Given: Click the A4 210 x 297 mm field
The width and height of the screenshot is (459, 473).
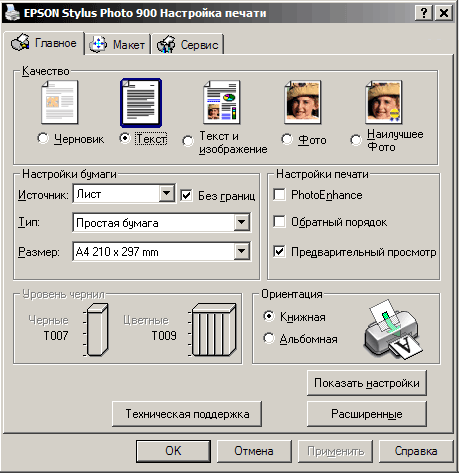Looking at the screenshot, I should click(162, 252).
